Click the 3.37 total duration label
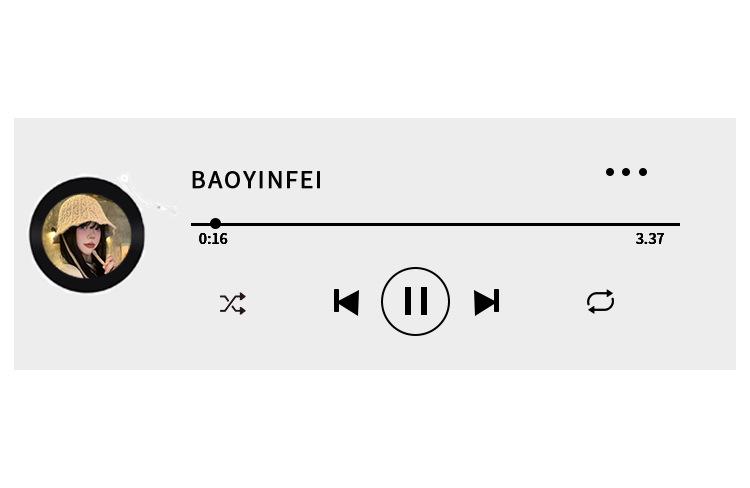Viewport: 750px width, 488px height. [x=650, y=239]
